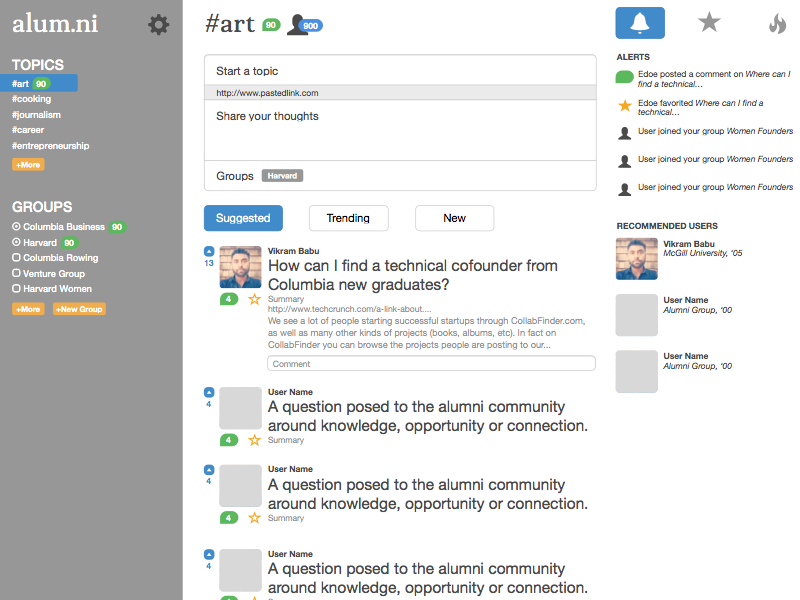Viewport: 800px width, 600px height.
Task: Open the #cooking topic
Action: pos(32,99)
